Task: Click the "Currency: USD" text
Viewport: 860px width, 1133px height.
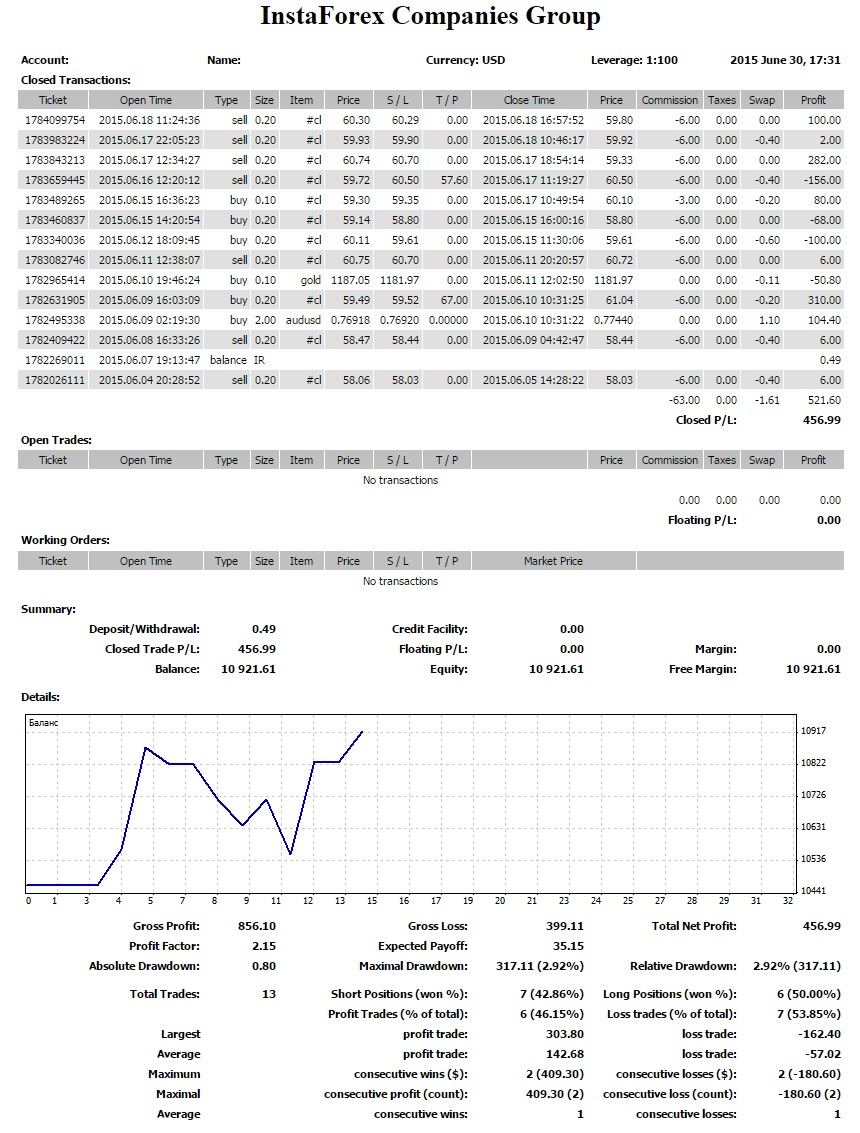Action: pos(465,60)
